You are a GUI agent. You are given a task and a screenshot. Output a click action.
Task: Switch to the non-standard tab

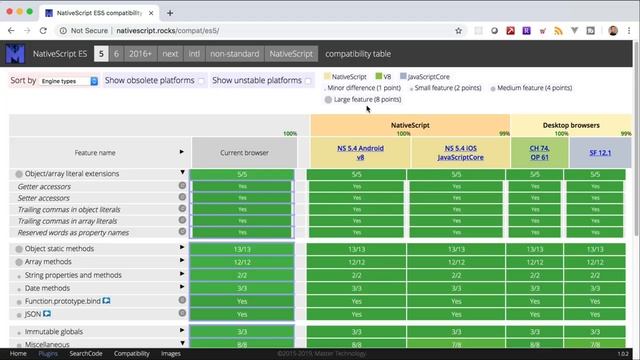(235, 53)
